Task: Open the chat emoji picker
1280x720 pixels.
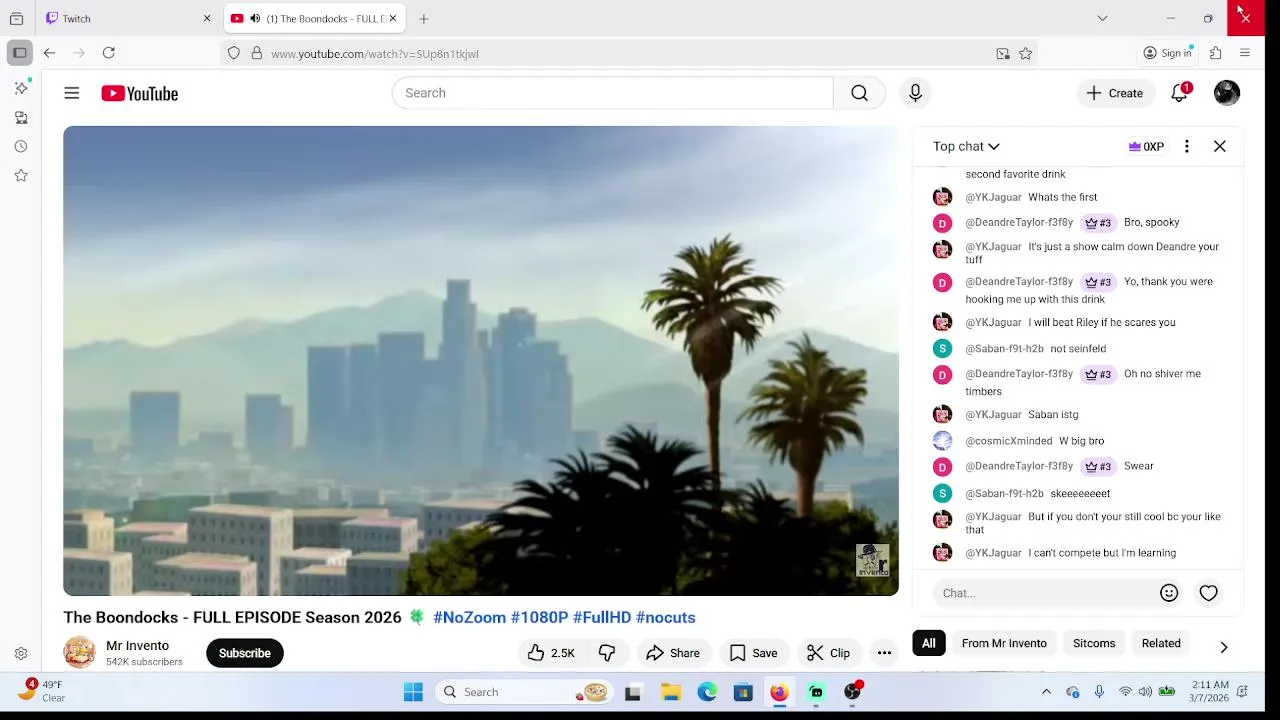Action: [x=1169, y=593]
